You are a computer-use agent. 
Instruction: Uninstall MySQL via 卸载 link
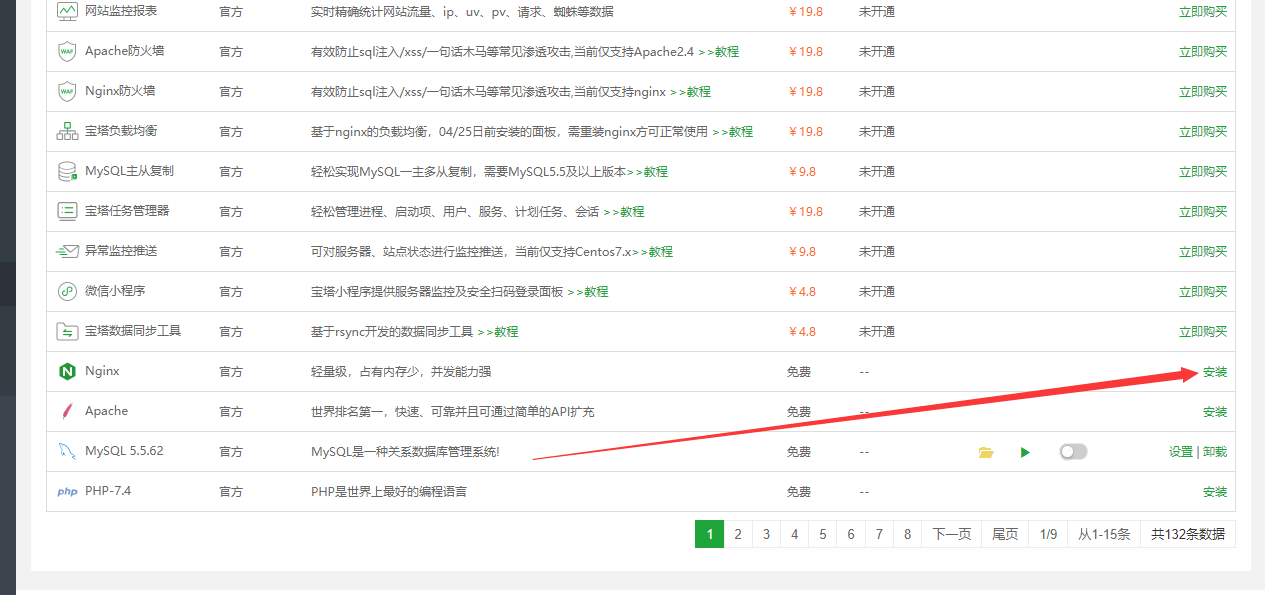point(1214,452)
